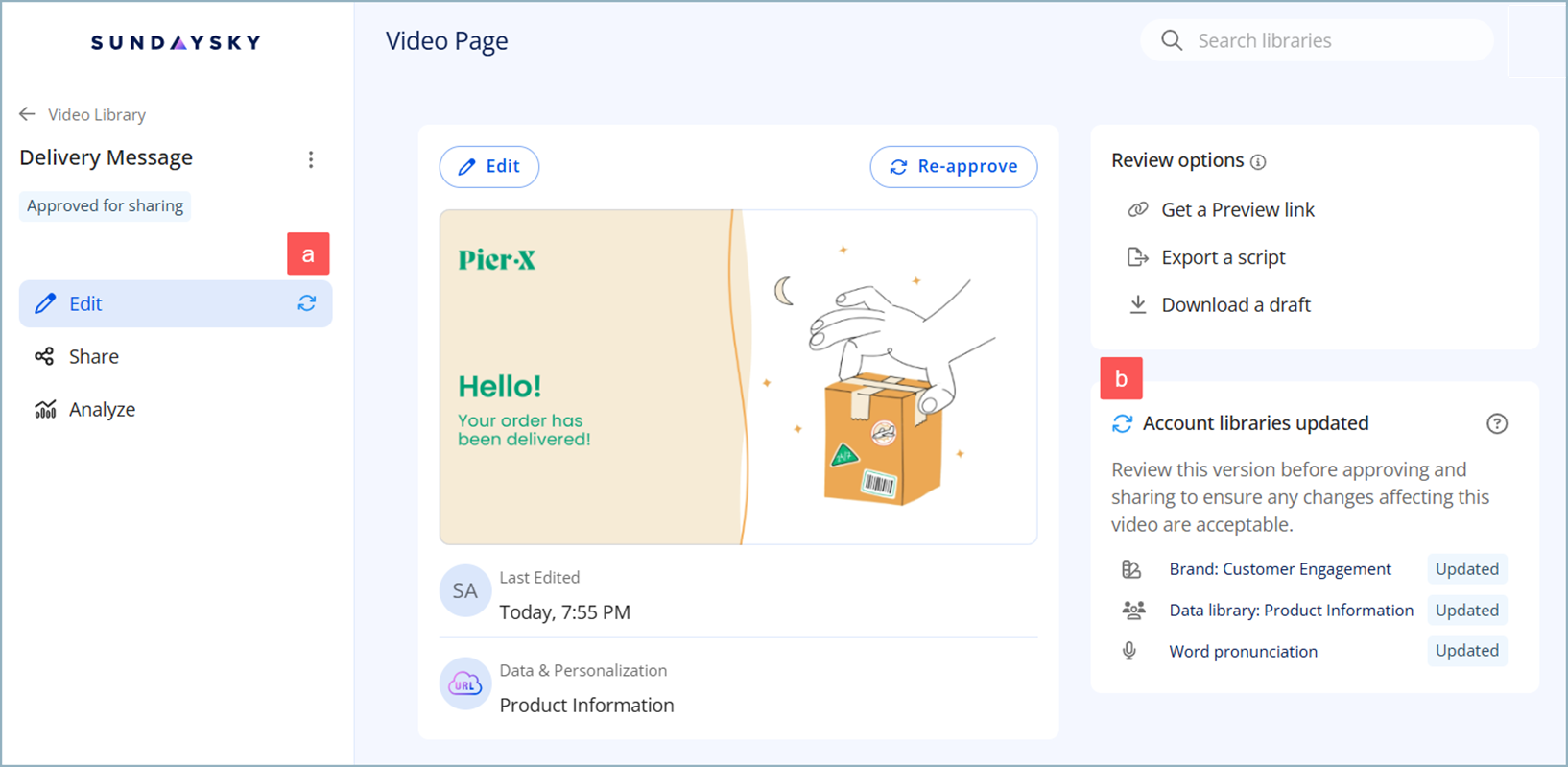Click the help question mark icon
This screenshot has width=1568, height=767.
1496,423
